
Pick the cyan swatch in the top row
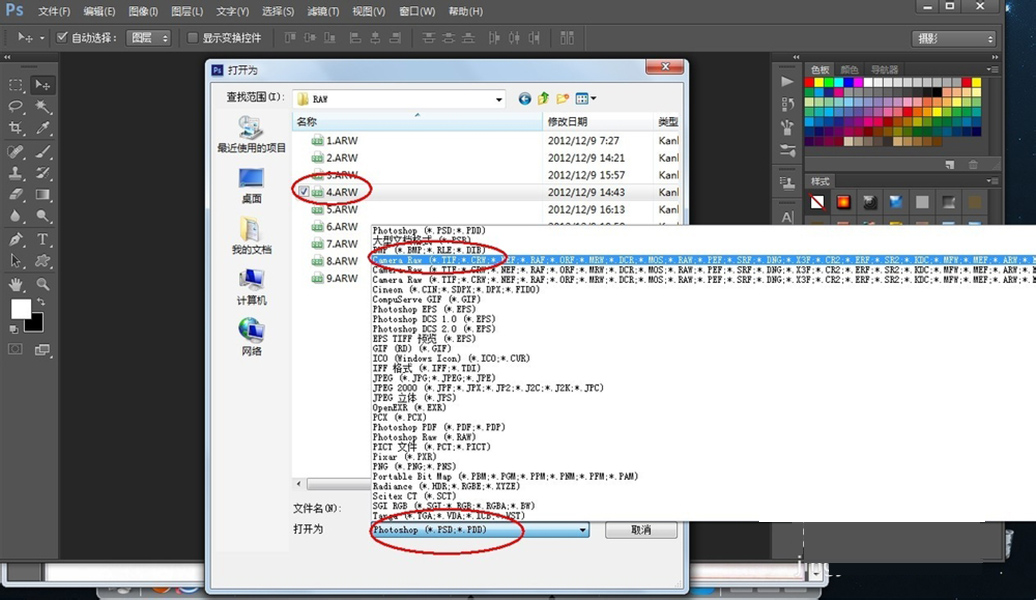[x=838, y=83]
